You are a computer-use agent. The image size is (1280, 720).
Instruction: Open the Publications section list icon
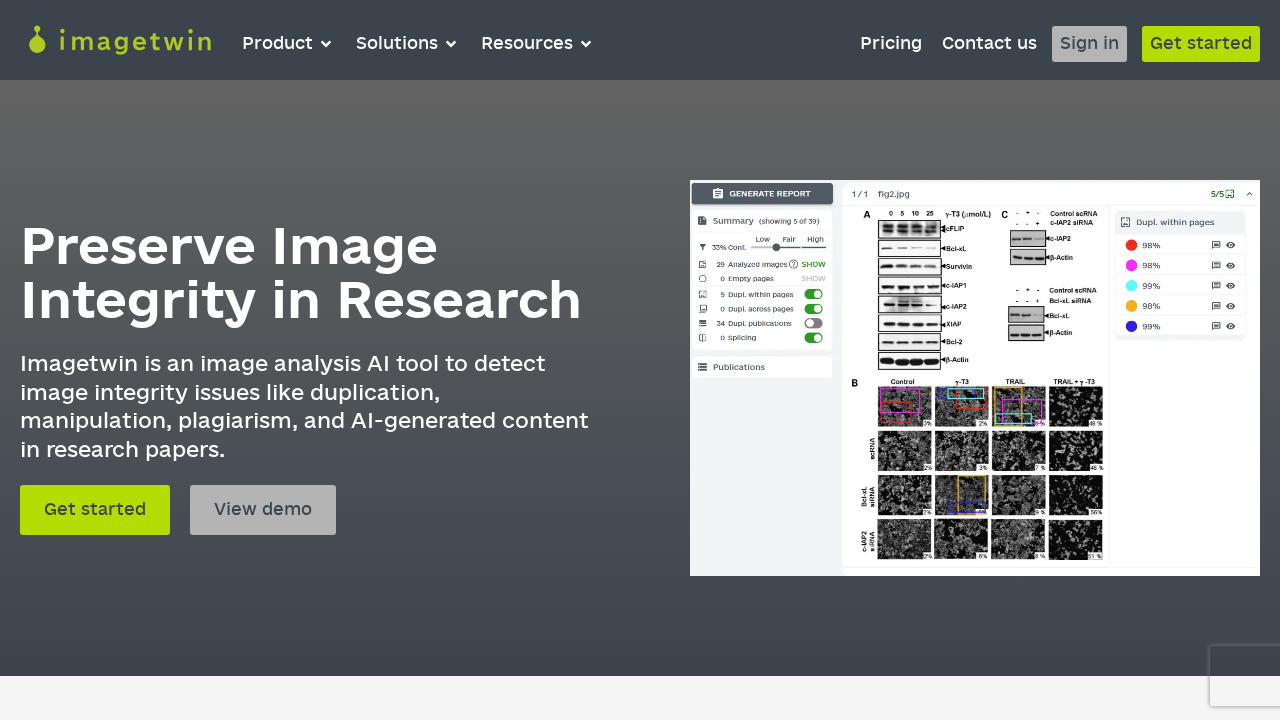703,366
